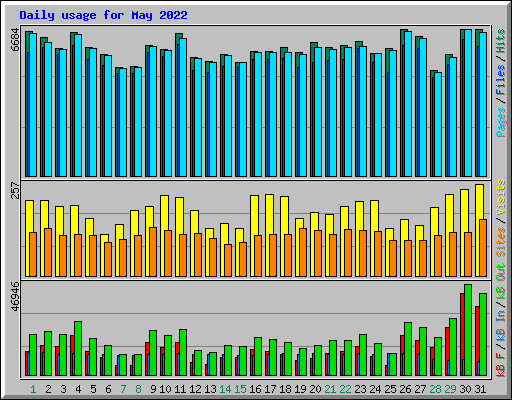This screenshot has width=512, height=400.
Task: Click day 2 on the x-axis
Action: click(x=48, y=389)
